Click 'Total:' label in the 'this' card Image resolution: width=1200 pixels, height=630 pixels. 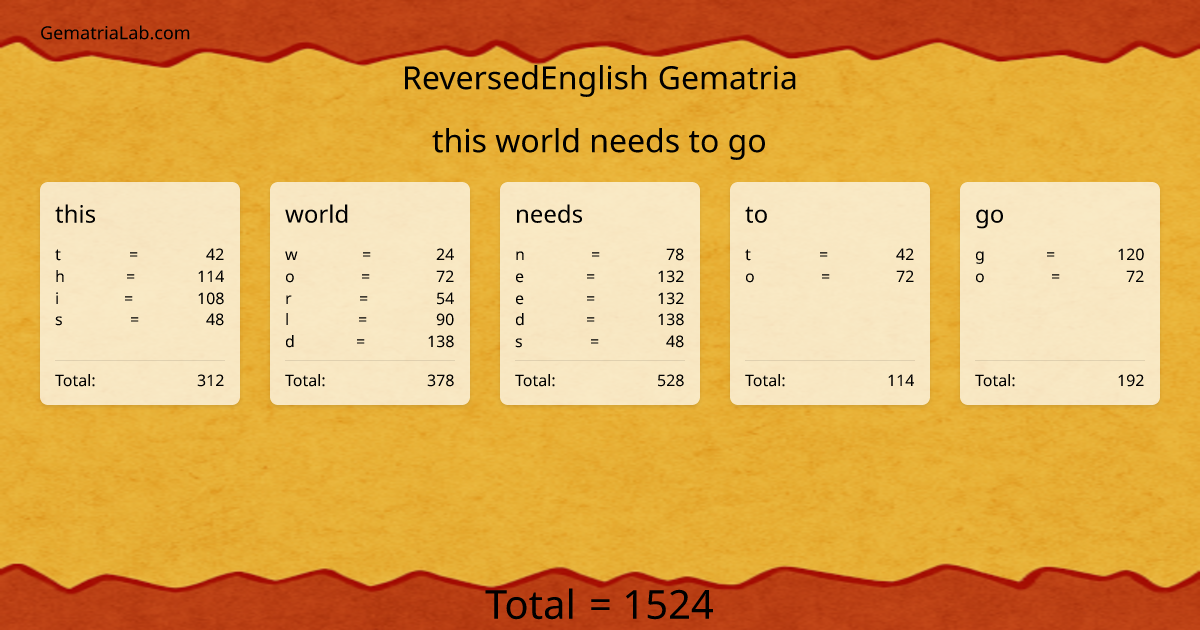pos(75,380)
